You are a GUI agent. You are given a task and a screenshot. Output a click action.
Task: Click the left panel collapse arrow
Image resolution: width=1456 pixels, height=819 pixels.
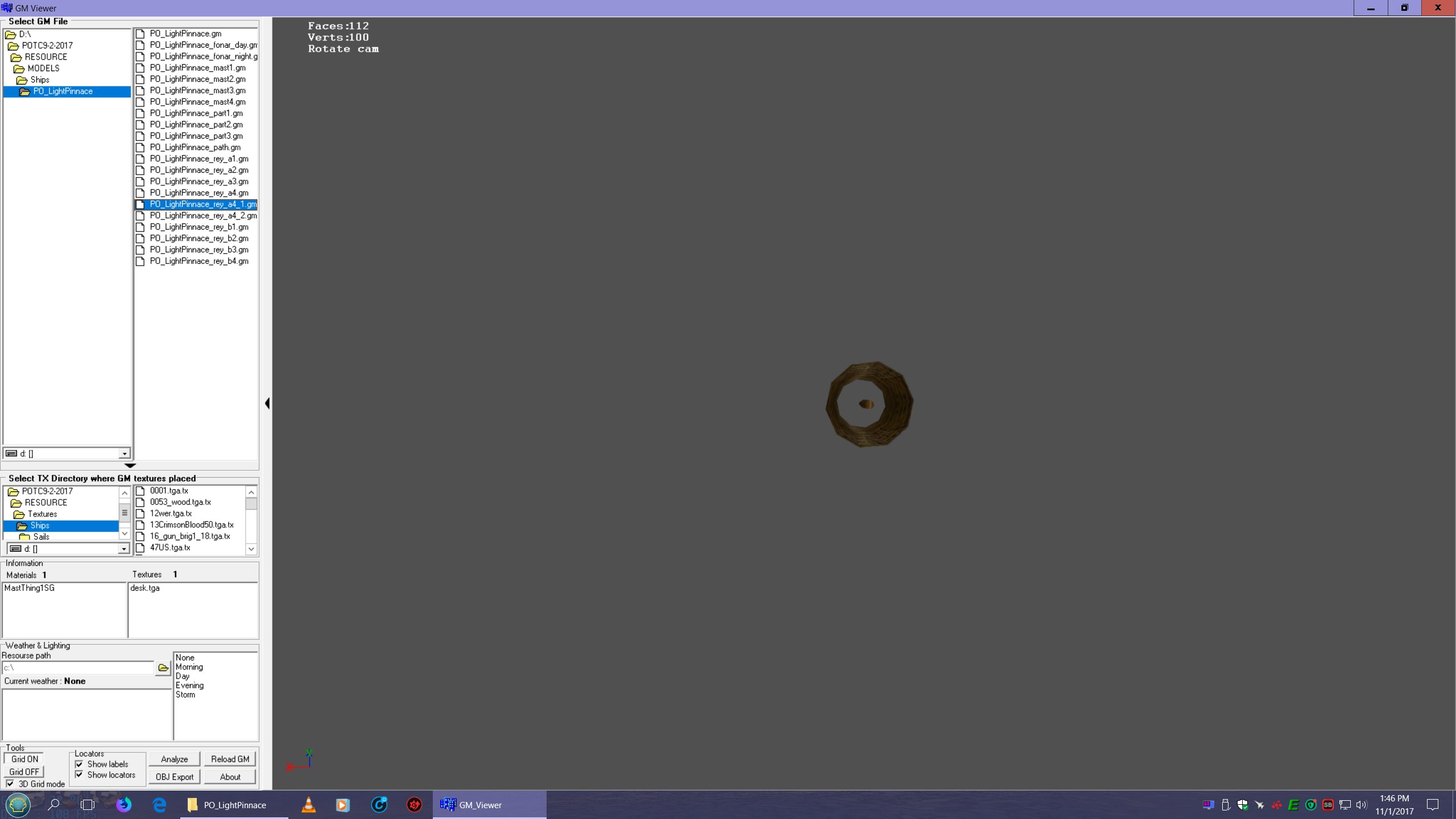click(267, 403)
